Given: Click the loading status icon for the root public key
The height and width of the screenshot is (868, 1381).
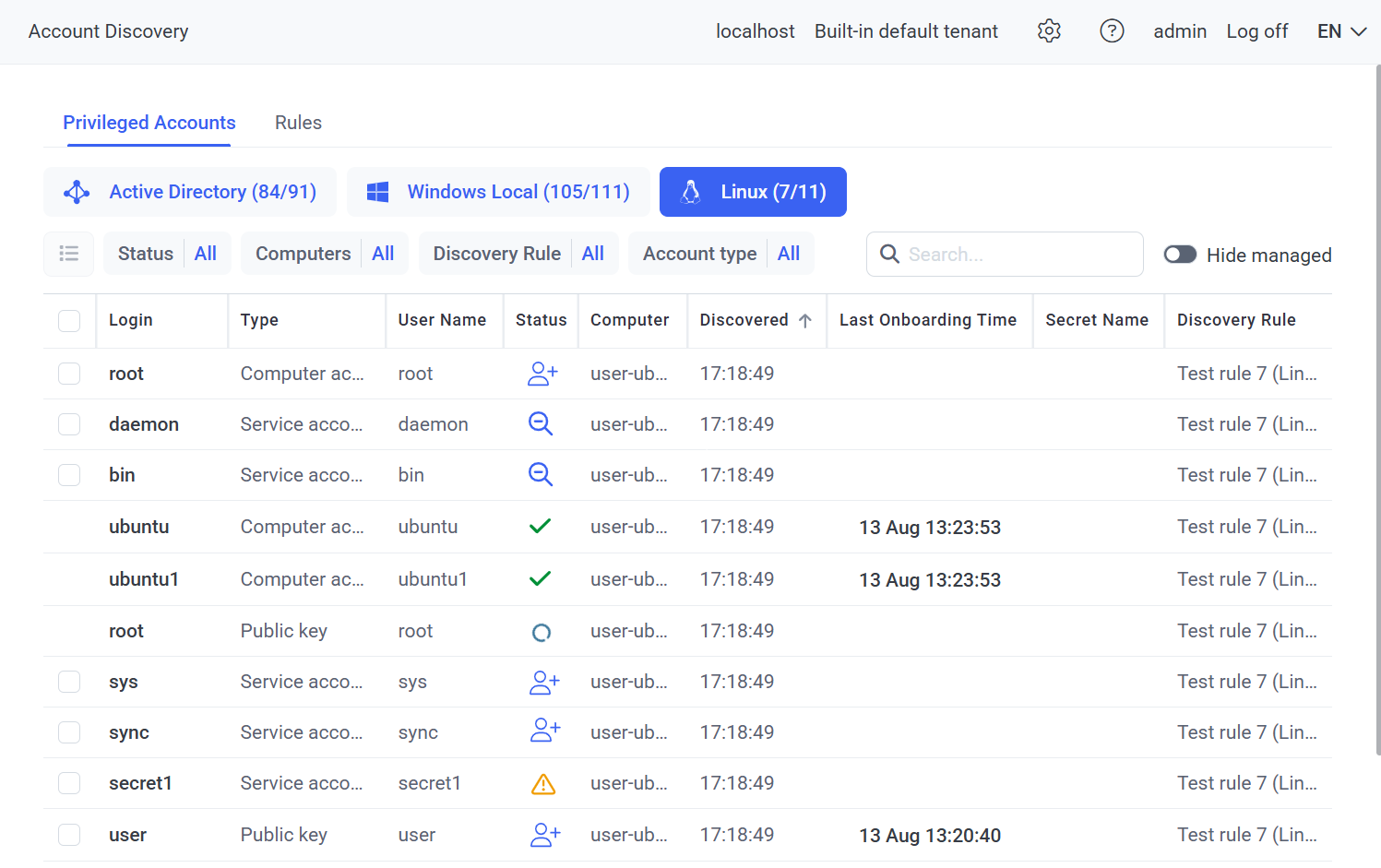Looking at the screenshot, I should click(542, 632).
